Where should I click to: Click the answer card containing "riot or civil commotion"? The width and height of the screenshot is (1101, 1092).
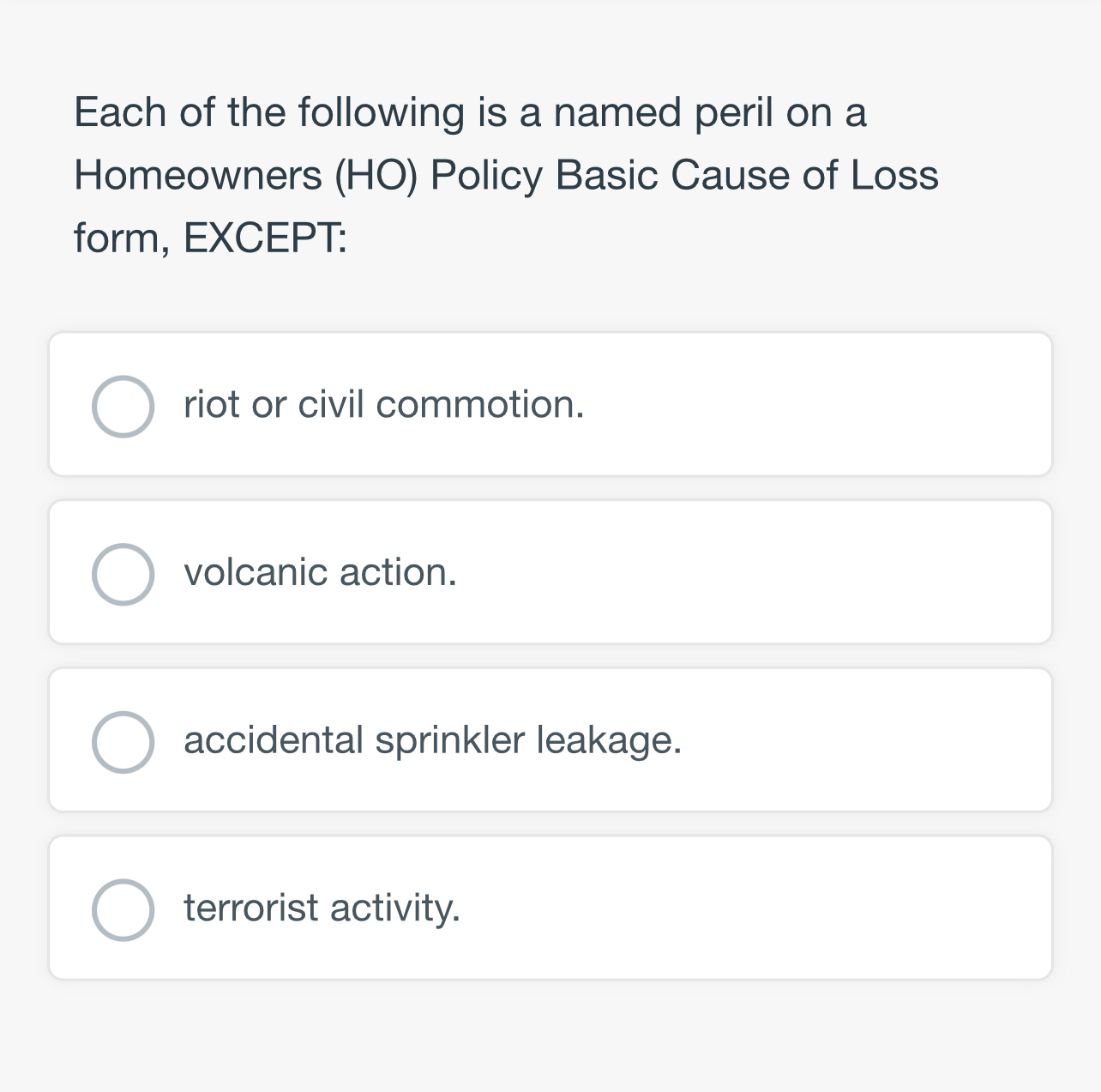[550, 403]
